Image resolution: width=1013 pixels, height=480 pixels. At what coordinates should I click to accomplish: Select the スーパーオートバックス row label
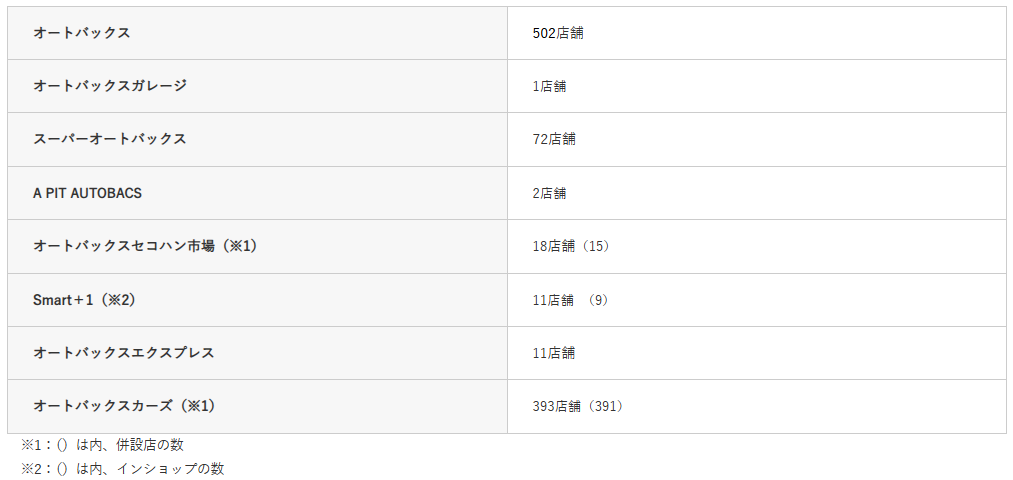tap(110, 139)
